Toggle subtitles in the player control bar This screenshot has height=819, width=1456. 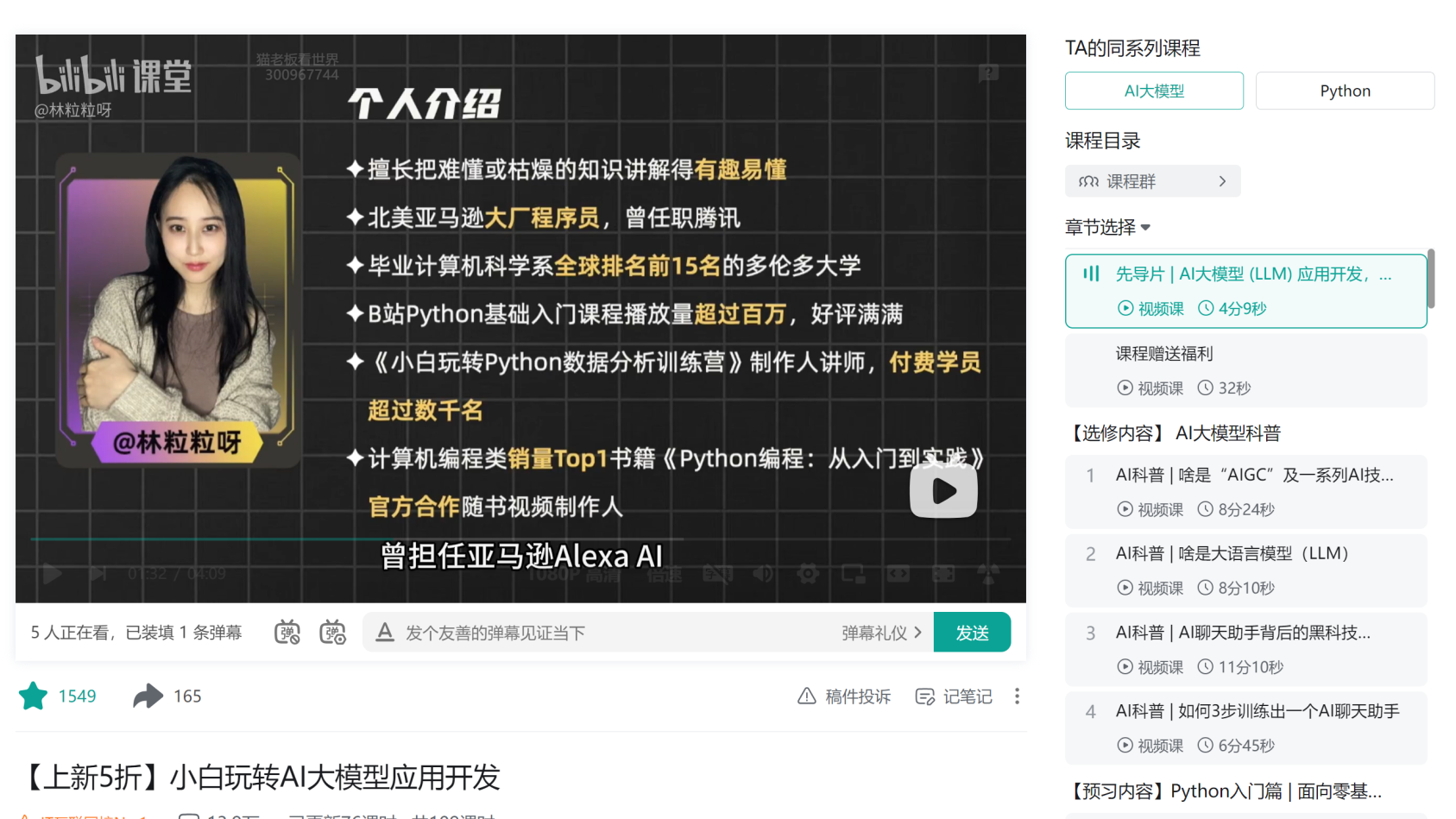tap(717, 573)
